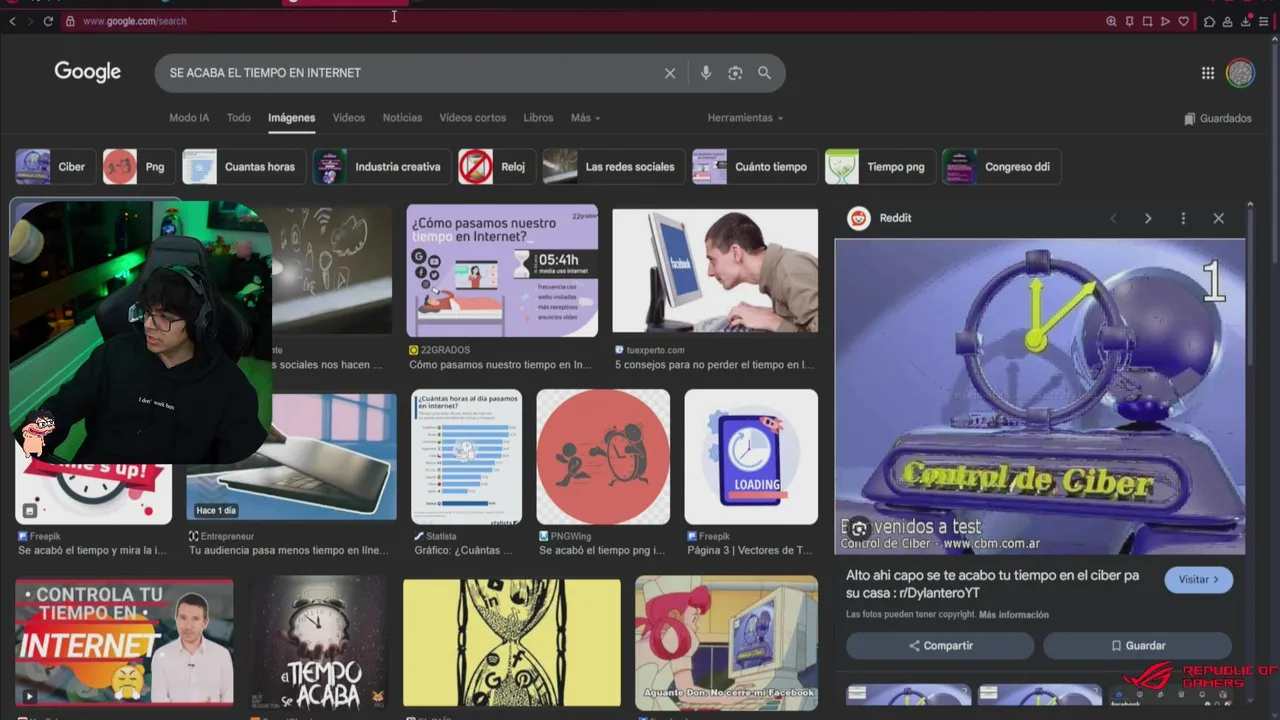The image size is (1280, 720).
Task: Open the El Tiempo se Acaba thumbnail
Action: tap(318, 643)
